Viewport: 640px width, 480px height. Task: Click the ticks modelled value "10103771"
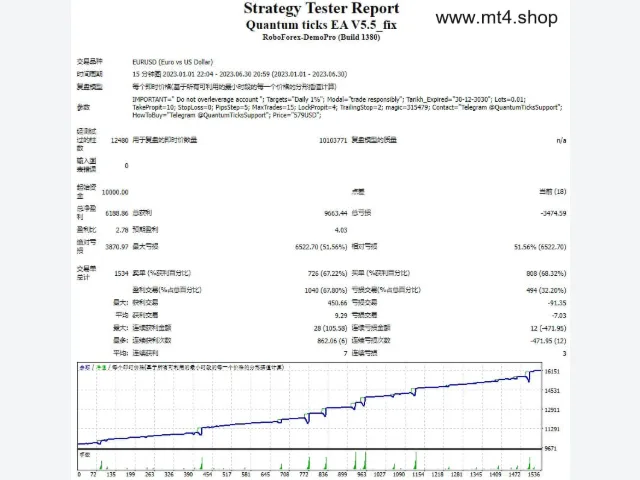(333, 140)
